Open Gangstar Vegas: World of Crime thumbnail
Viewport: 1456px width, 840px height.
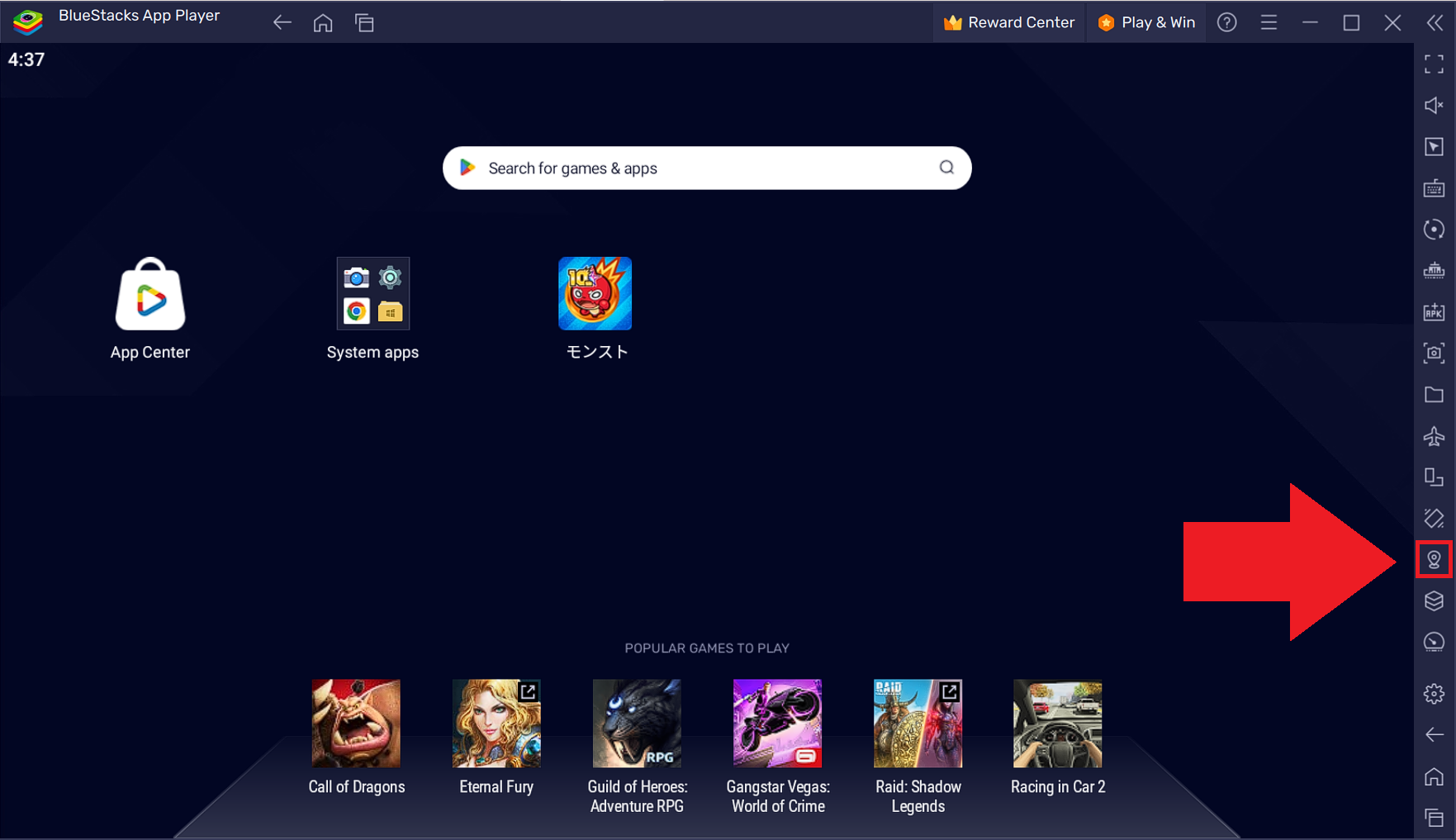pyautogui.click(x=777, y=724)
